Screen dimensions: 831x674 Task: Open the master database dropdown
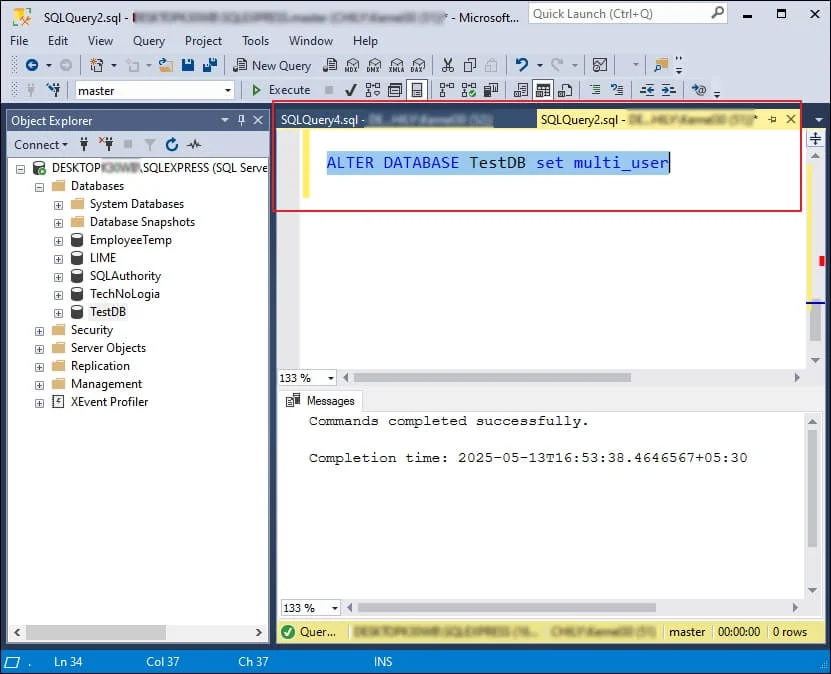pos(228,91)
